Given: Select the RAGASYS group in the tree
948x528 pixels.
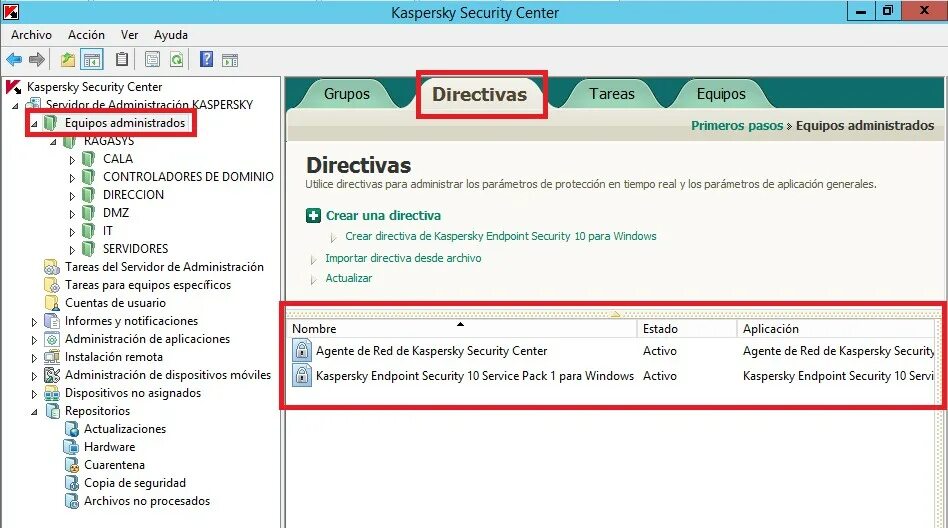Looking at the screenshot, I should 109,142.
